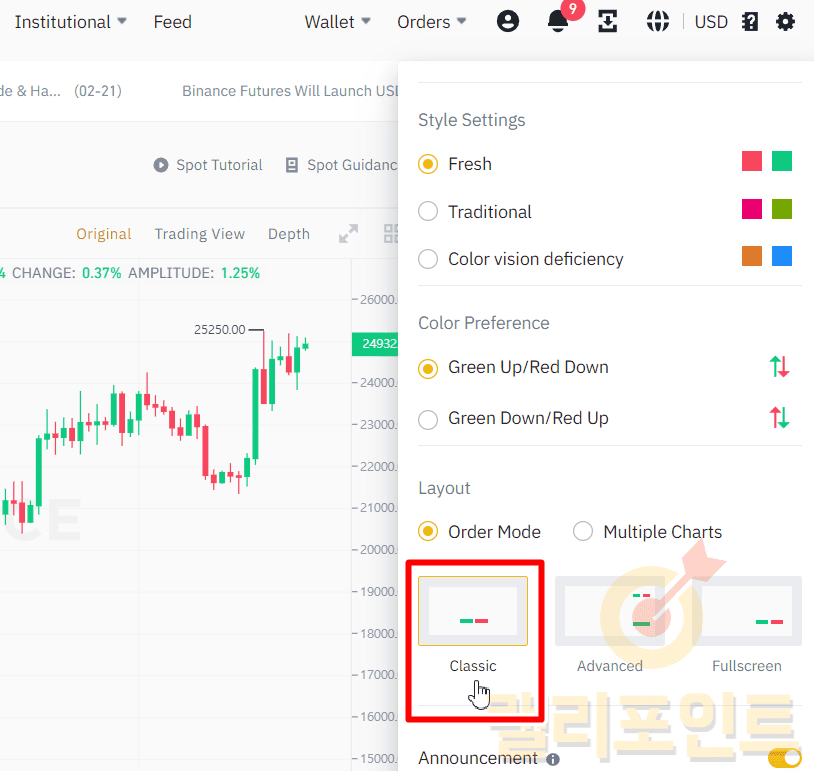Image resolution: width=814 pixels, height=771 pixels.
Task: Select the Traditional style radio button
Action: pyautogui.click(x=428, y=212)
